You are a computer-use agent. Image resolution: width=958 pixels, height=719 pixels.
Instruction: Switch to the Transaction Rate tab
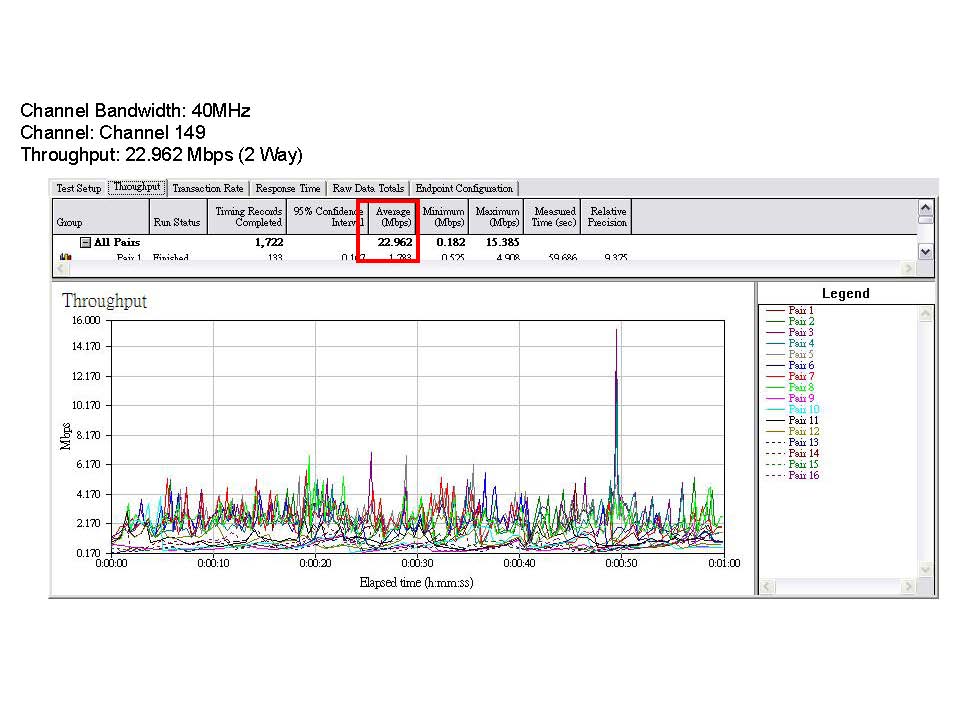[208, 188]
